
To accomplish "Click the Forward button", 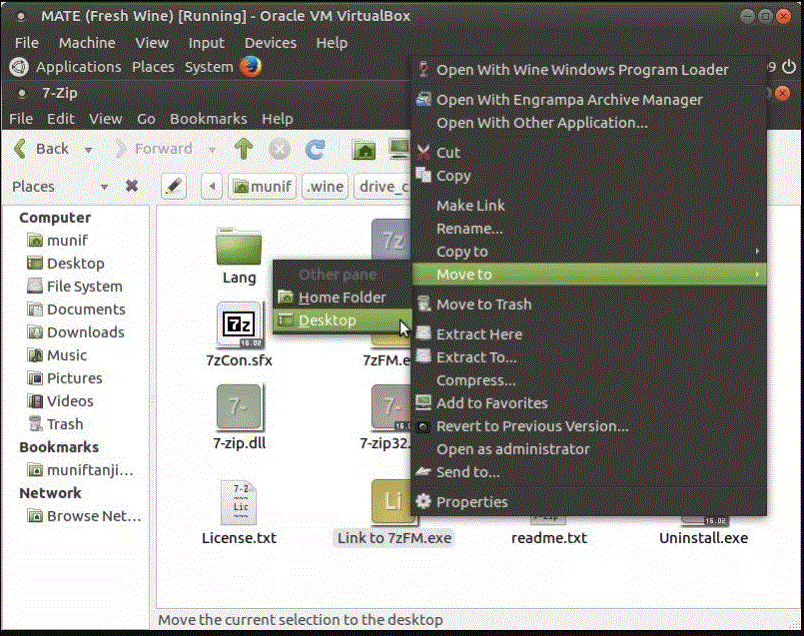I will [154, 149].
